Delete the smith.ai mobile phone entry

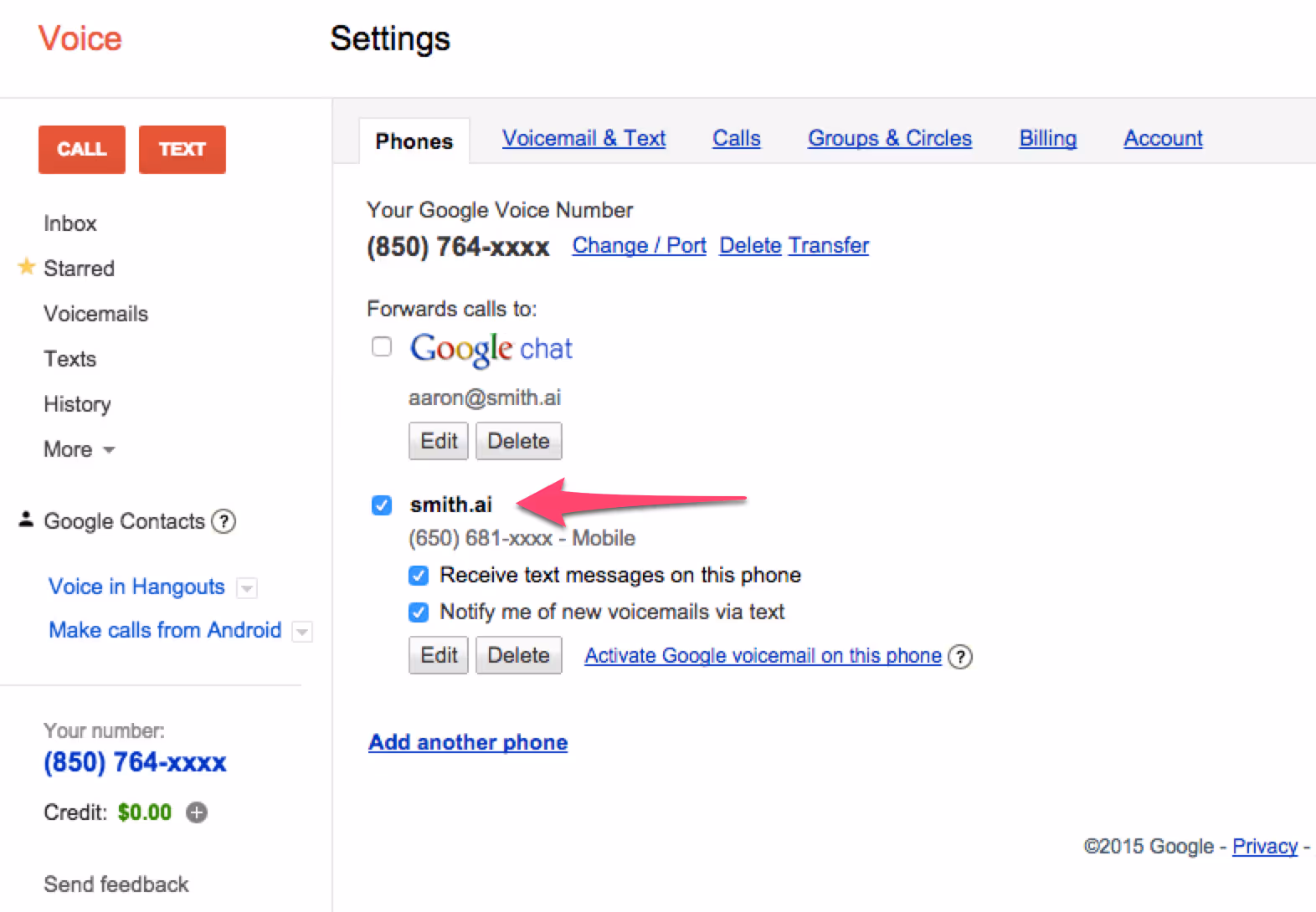pyautogui.click(x=519, y=655)
